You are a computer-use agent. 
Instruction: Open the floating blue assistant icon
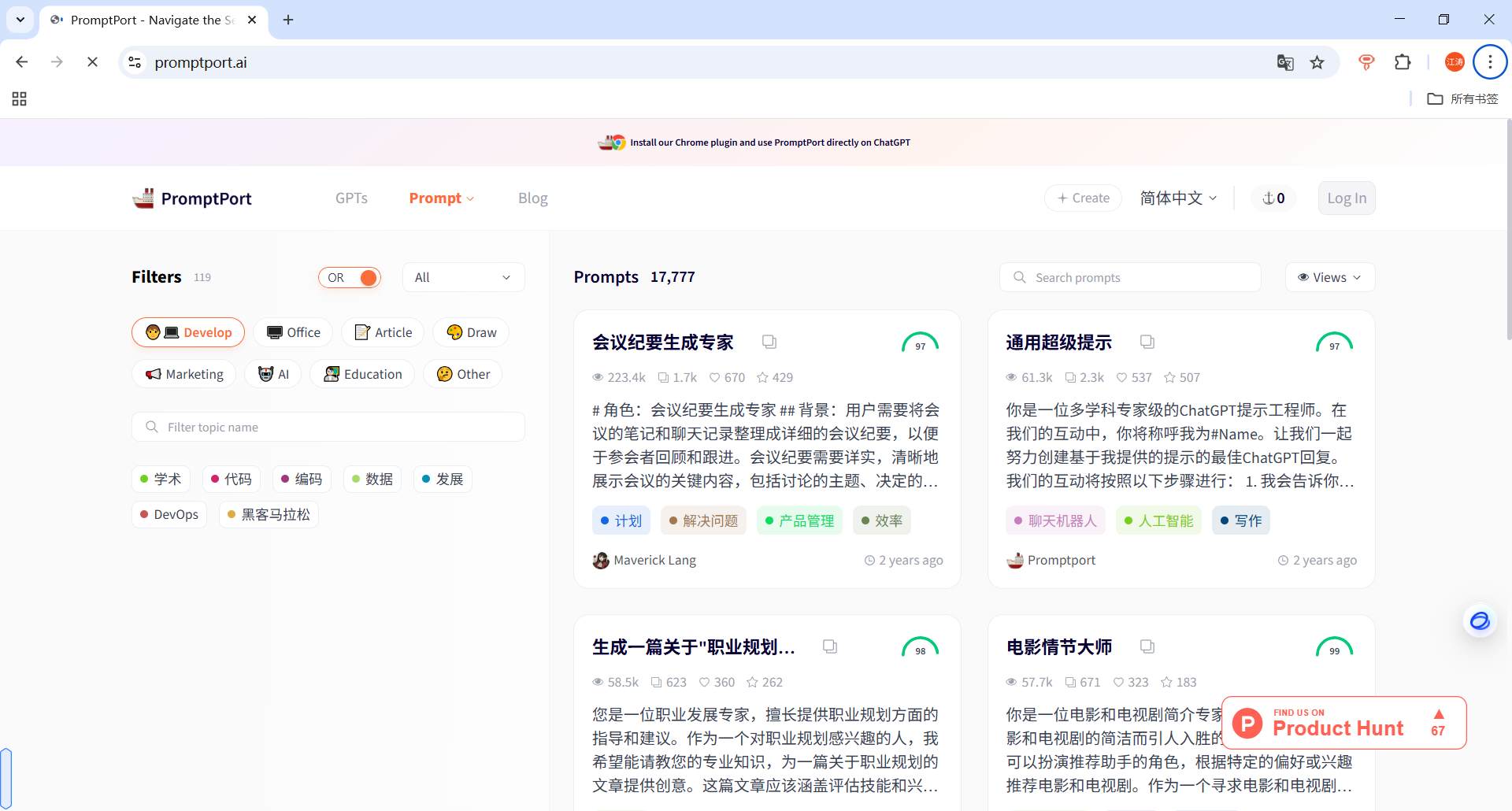(1480, 621)
